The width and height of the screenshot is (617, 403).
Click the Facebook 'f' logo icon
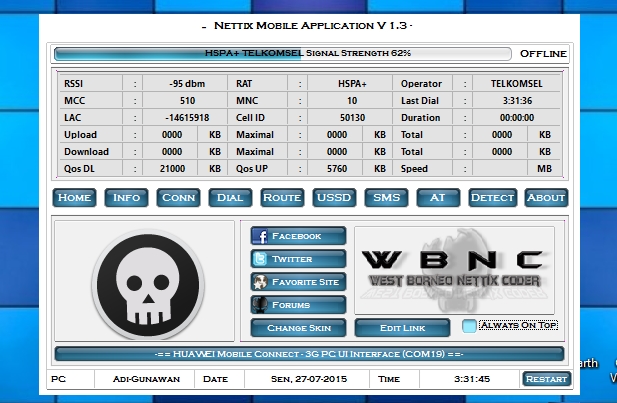(260, 236)
